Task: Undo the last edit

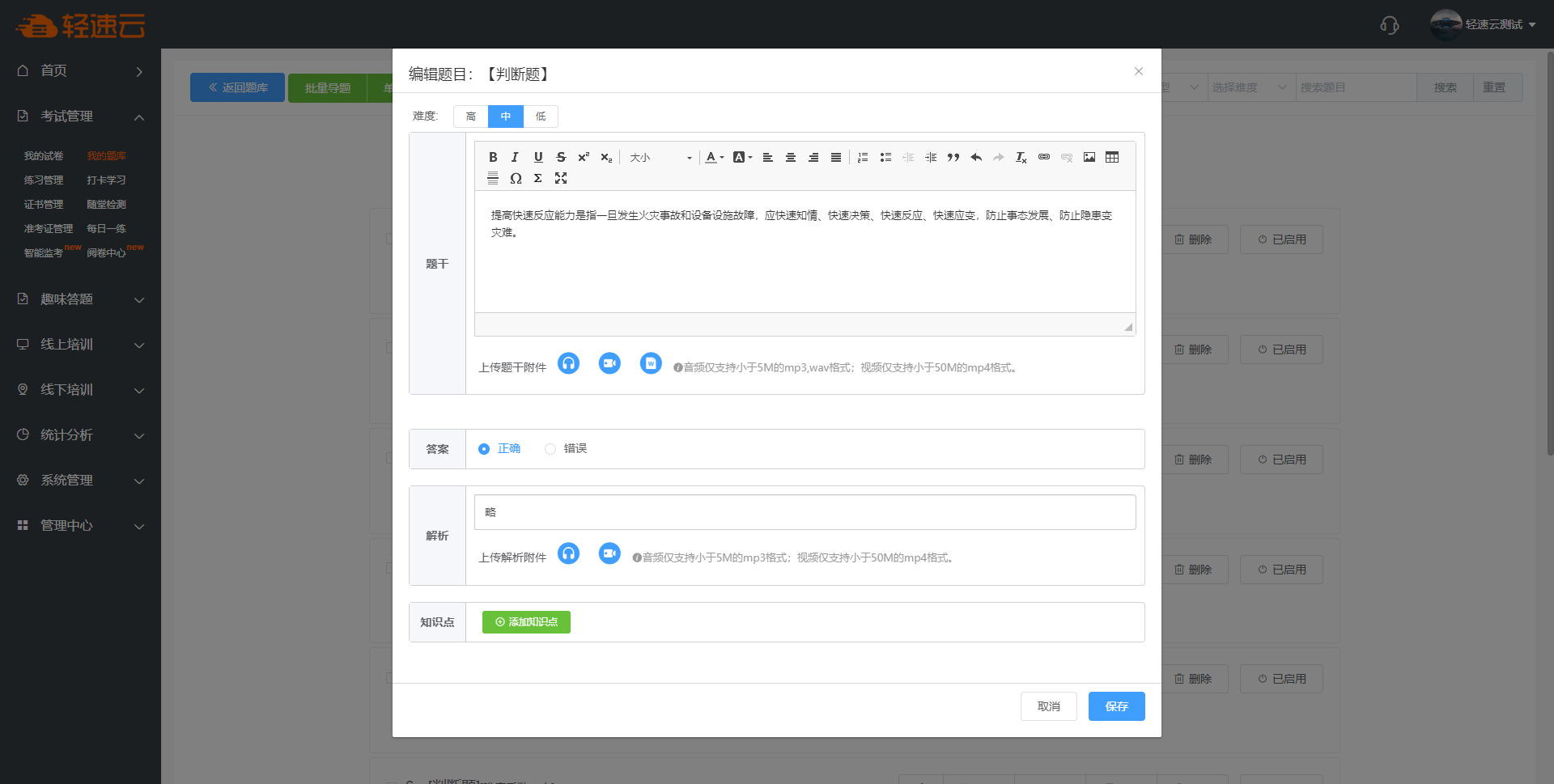Action: pyautogui.click(x=976, y=157)
